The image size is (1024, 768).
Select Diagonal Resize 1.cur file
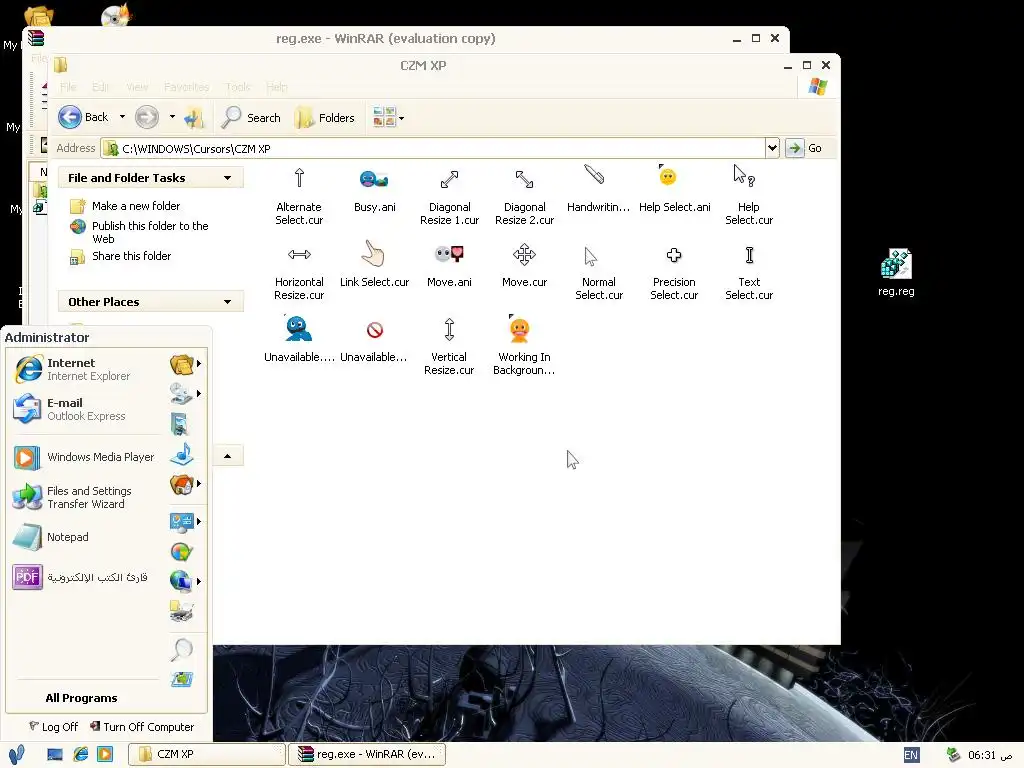coord(449,195)
